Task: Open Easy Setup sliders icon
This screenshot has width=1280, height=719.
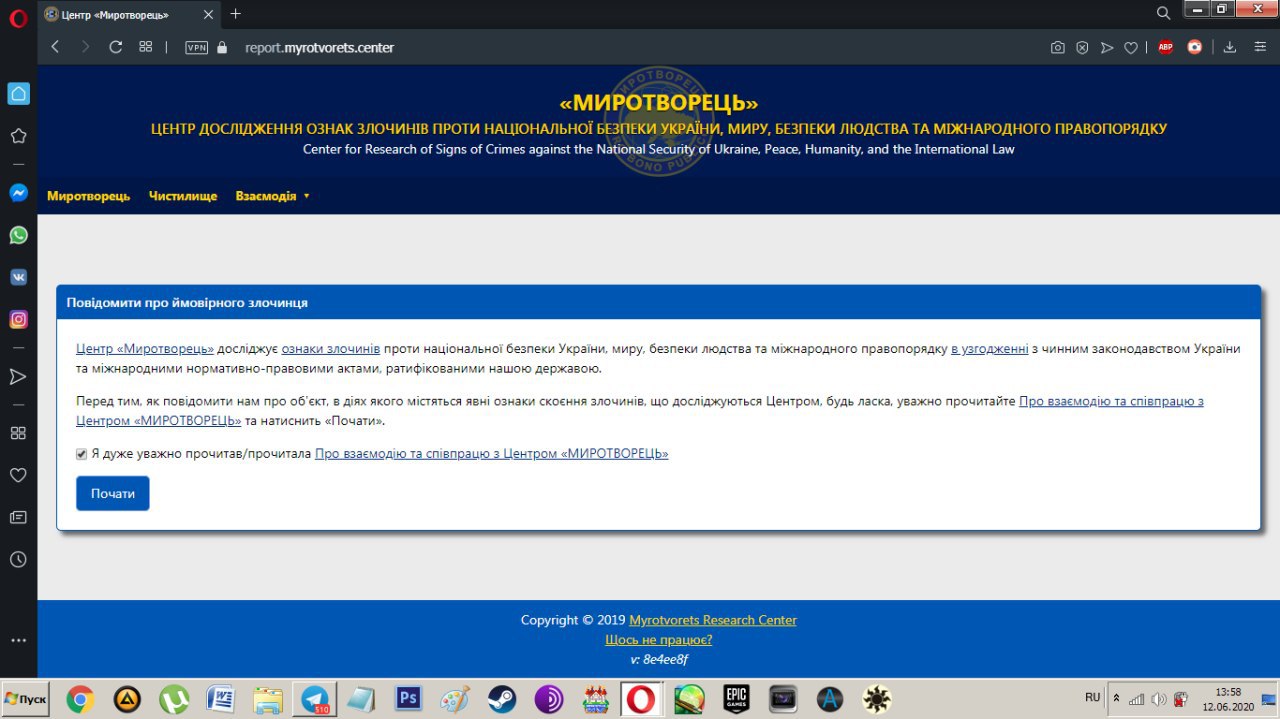Action: tap(1259, 47)
